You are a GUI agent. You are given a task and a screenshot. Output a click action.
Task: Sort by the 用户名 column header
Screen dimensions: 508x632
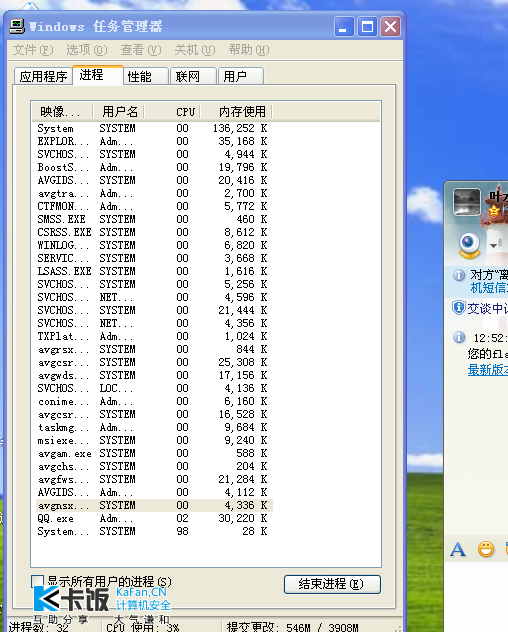119,112
